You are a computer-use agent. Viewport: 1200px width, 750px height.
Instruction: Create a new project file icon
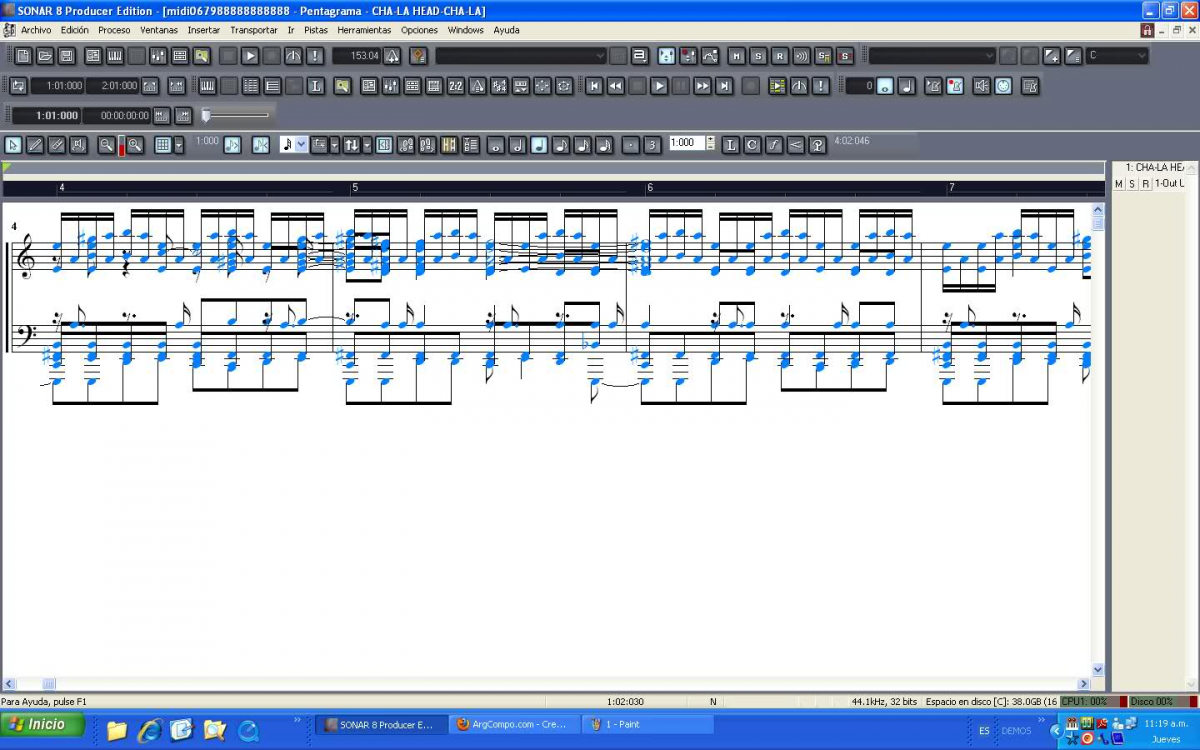[23, 56]
